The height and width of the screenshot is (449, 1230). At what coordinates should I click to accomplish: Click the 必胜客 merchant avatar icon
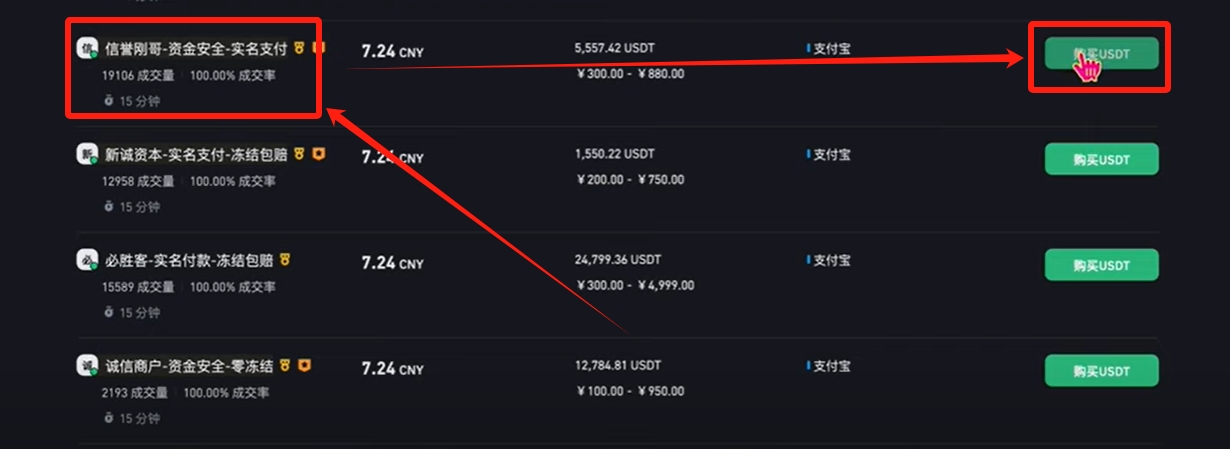pyautogui.click(x=87, y=260)
